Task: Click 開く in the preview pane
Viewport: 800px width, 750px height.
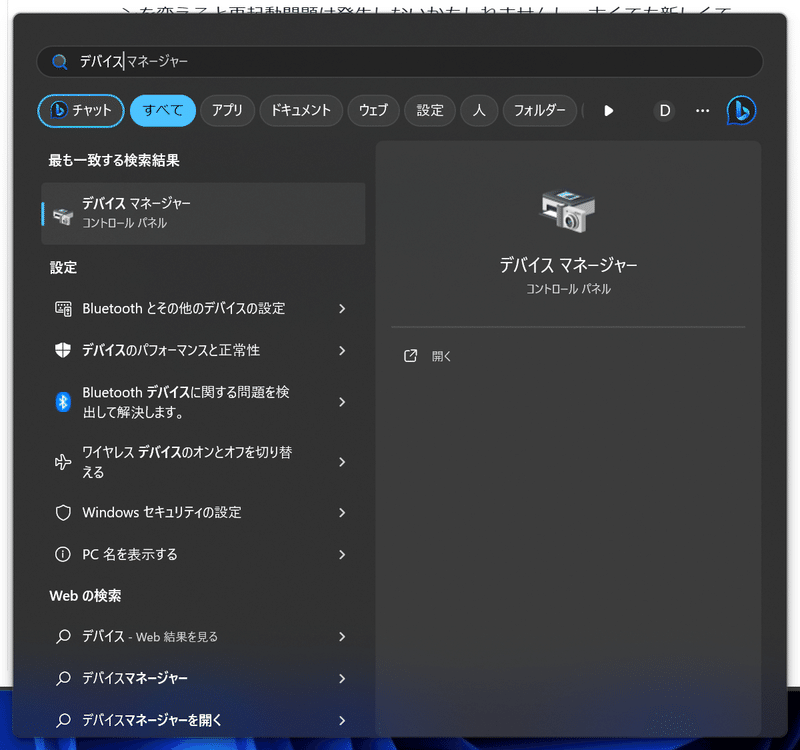Action: click(441, 356)
